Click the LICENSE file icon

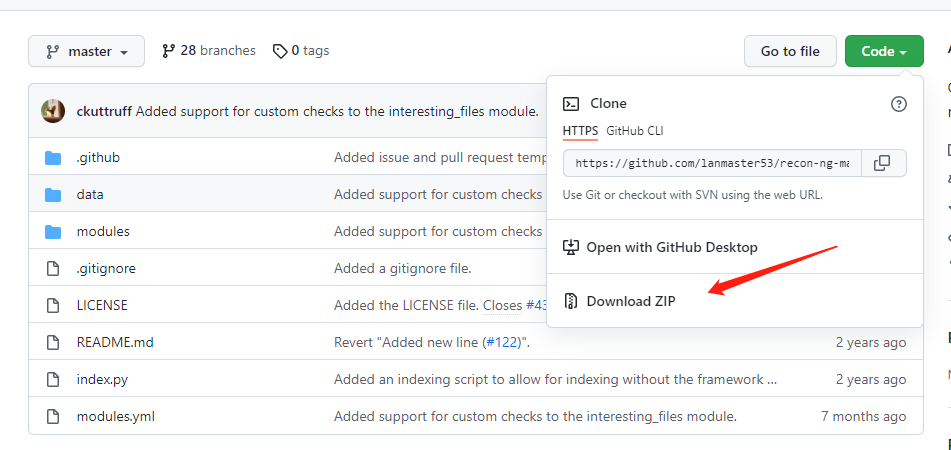point(53,305)
